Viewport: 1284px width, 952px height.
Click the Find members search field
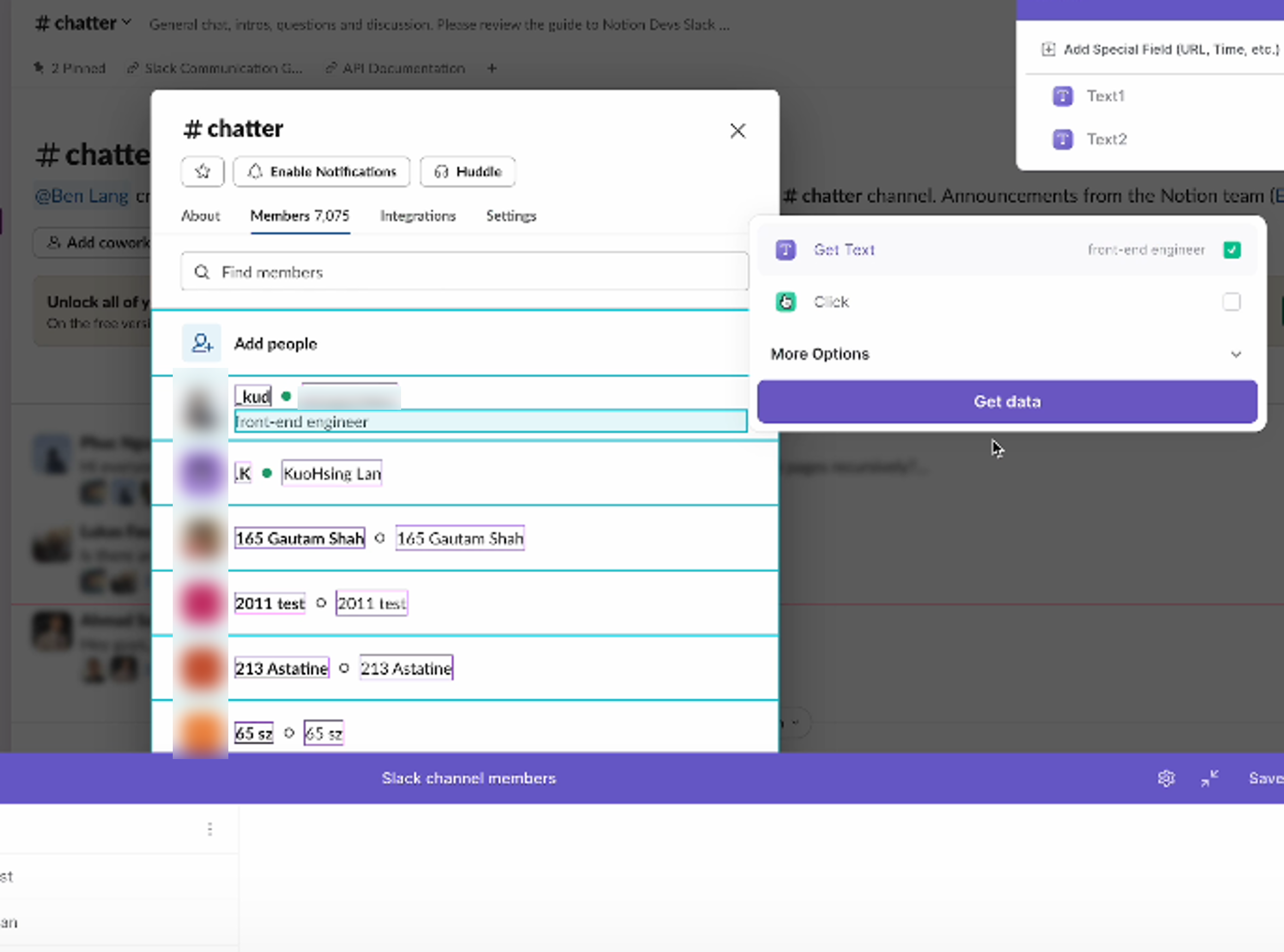tap(464, 271)
